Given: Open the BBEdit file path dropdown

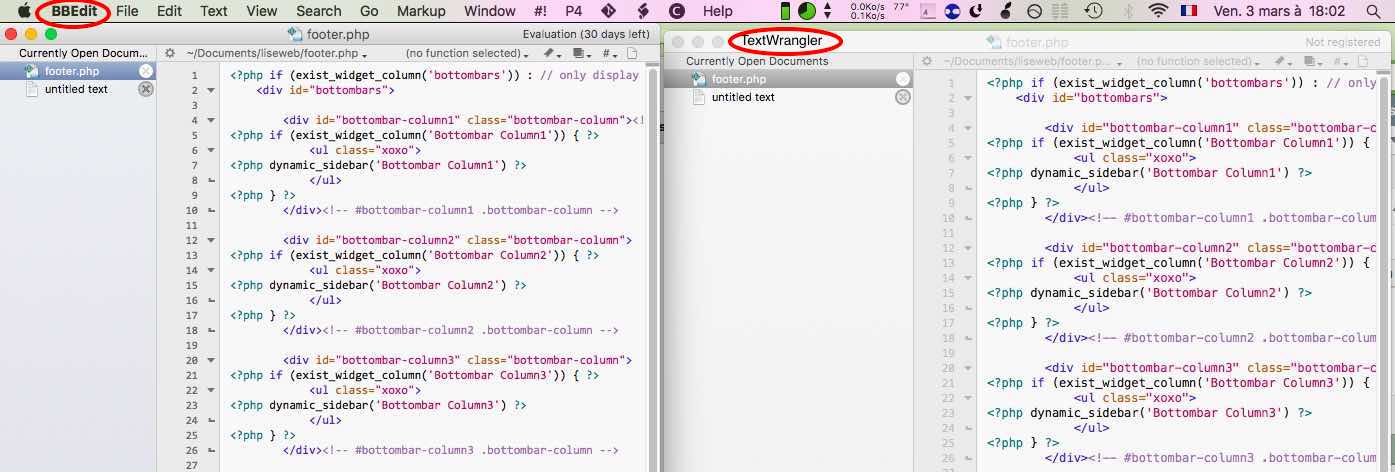Looking at the screenshot, I should (277, 54).
